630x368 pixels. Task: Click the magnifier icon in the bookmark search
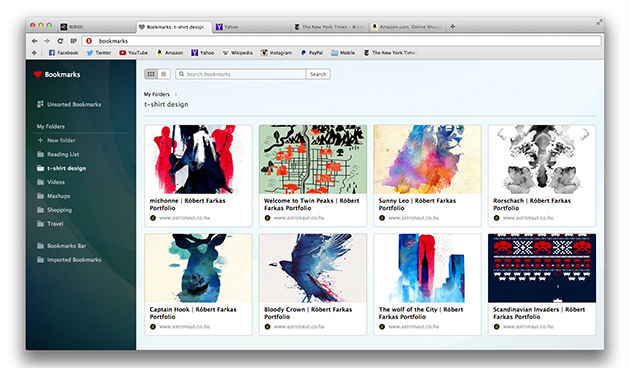point(182,74)
